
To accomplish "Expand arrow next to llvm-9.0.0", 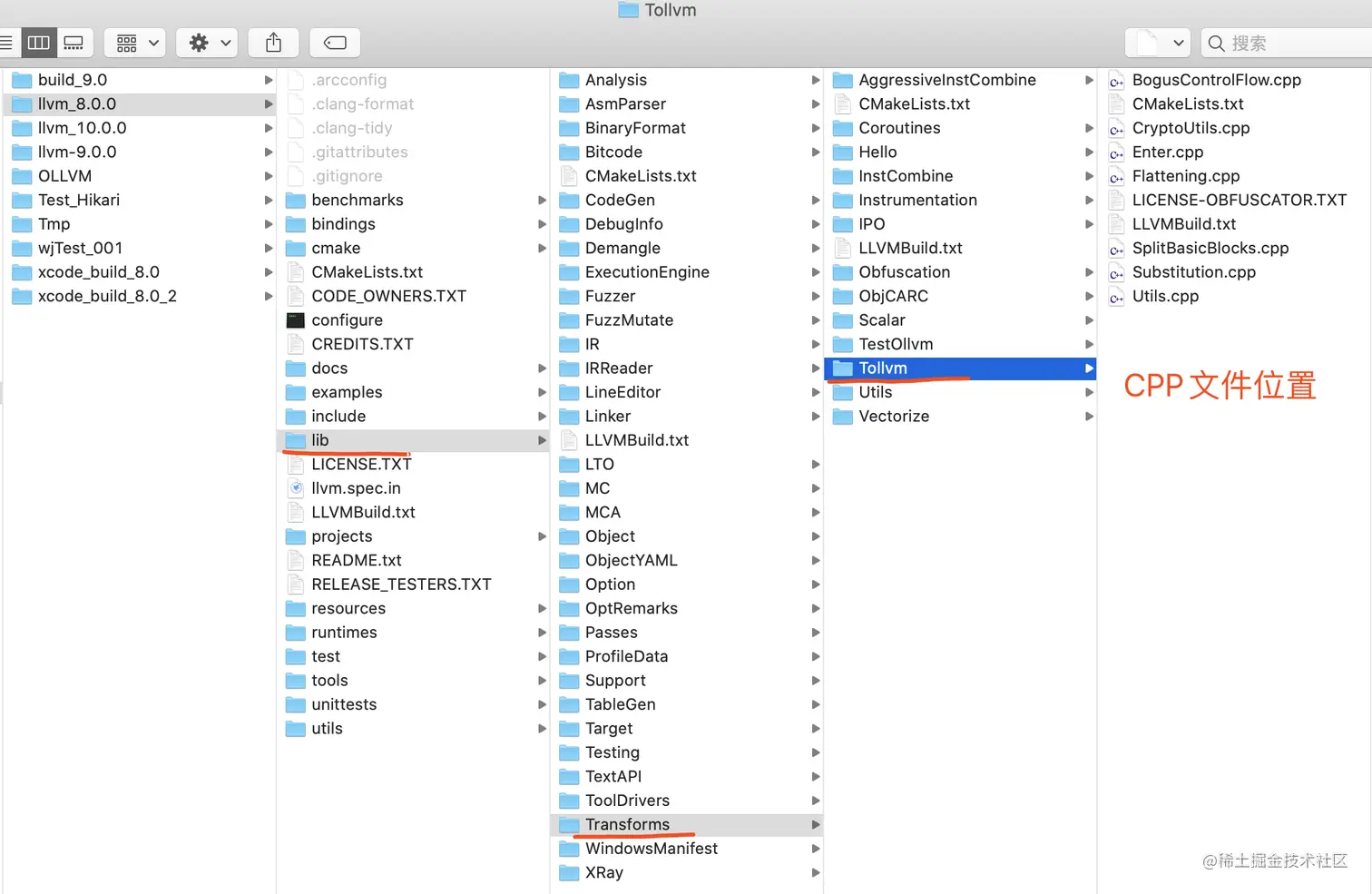I will coord(268,152).
